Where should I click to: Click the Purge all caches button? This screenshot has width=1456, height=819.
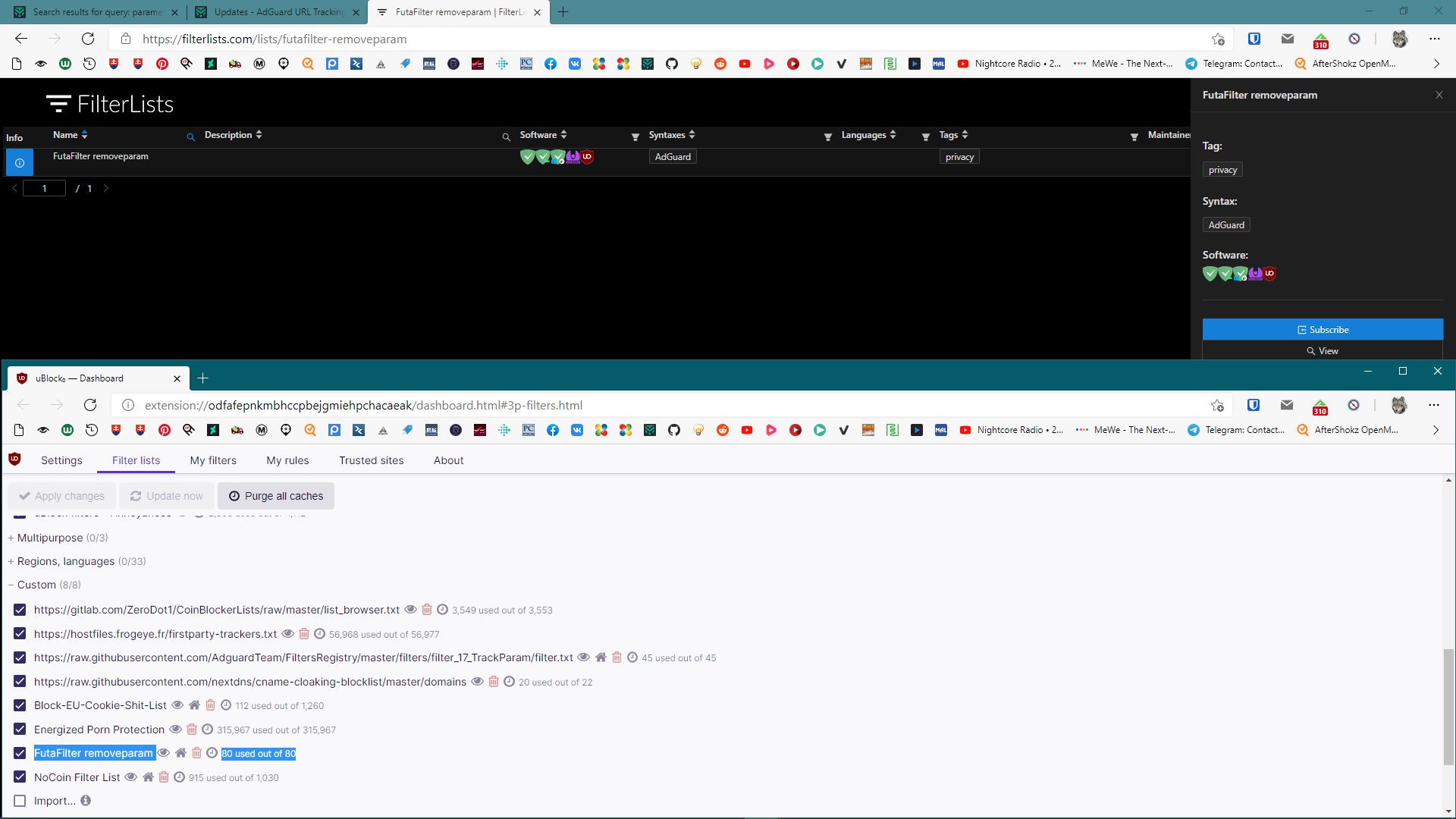276,496
